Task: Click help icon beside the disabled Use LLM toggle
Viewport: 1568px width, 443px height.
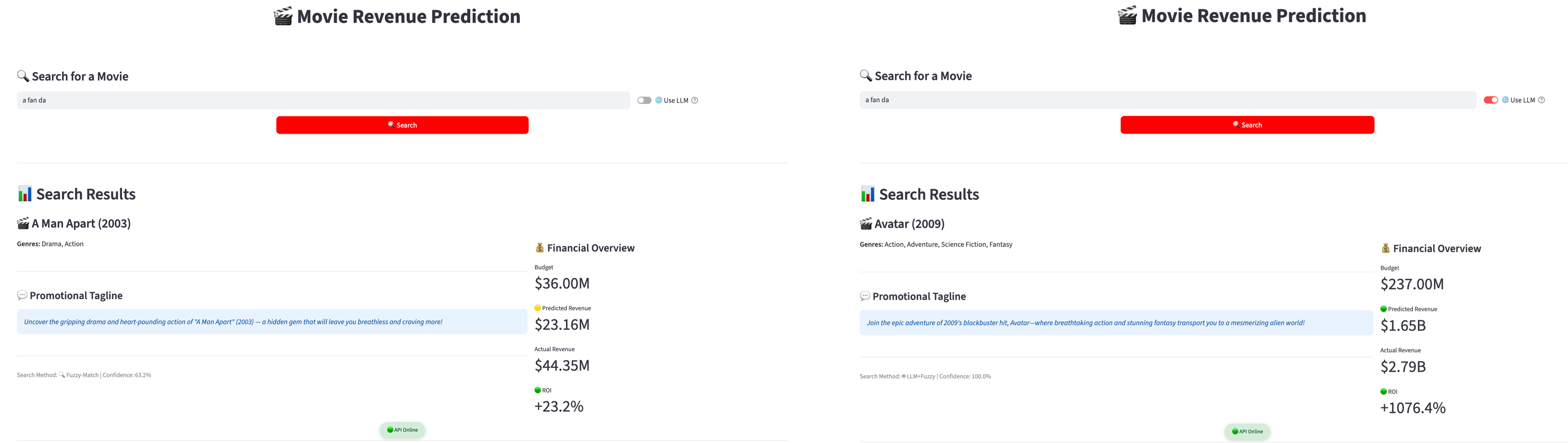Action: pyautogui.click(x=695, y=100)
